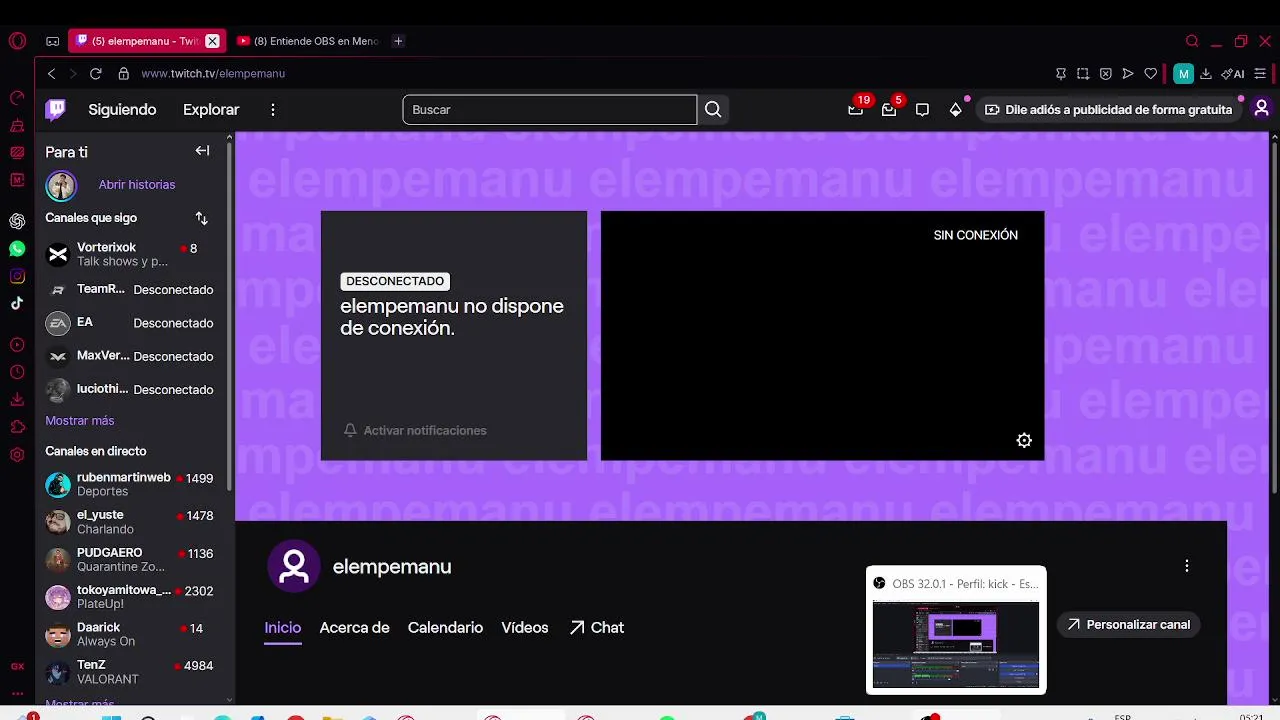1280x720 pixels.
Task: Open channel options three-dot menu
Action: tap(1187, 566)
